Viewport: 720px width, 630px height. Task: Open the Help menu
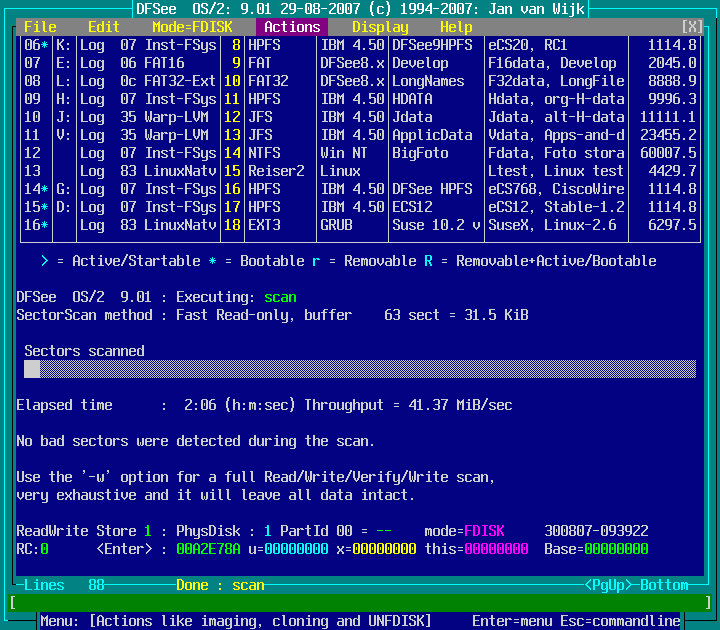point(456,27)
